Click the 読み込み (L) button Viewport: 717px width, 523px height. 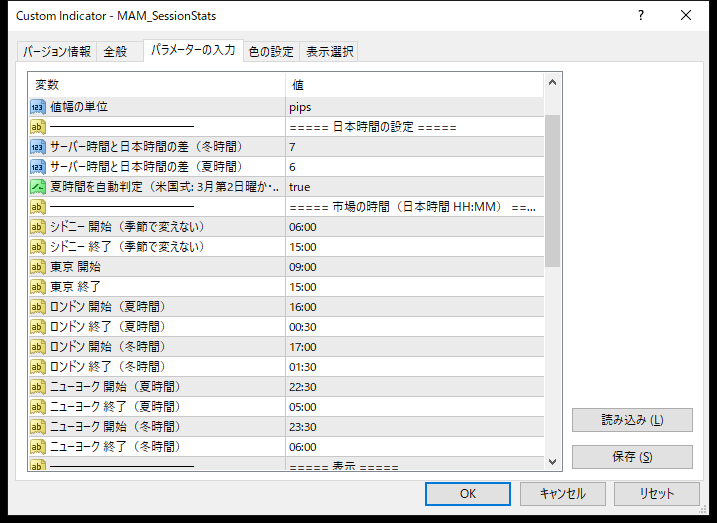coord(632,420)
